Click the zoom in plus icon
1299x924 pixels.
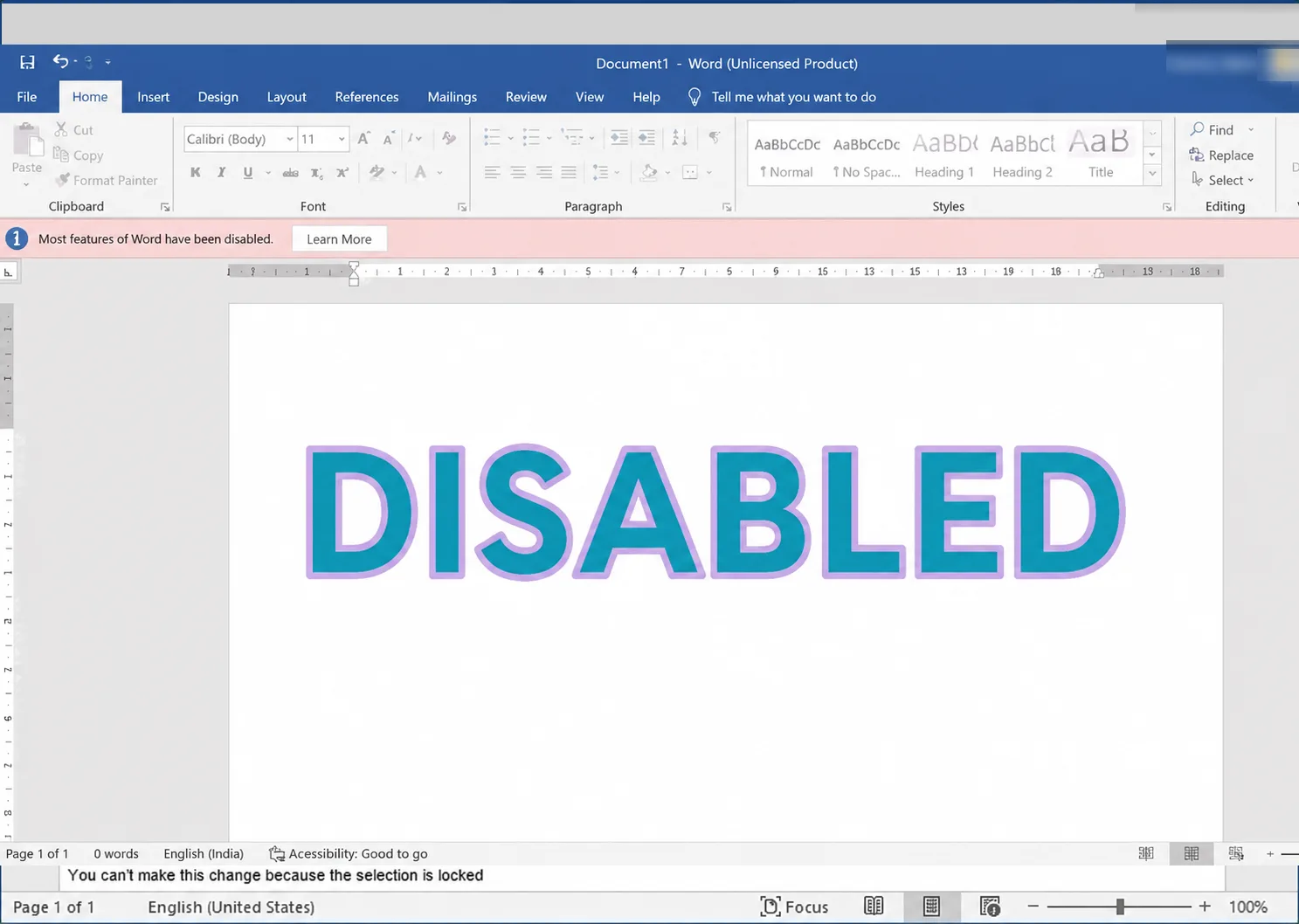[1205, 907]
